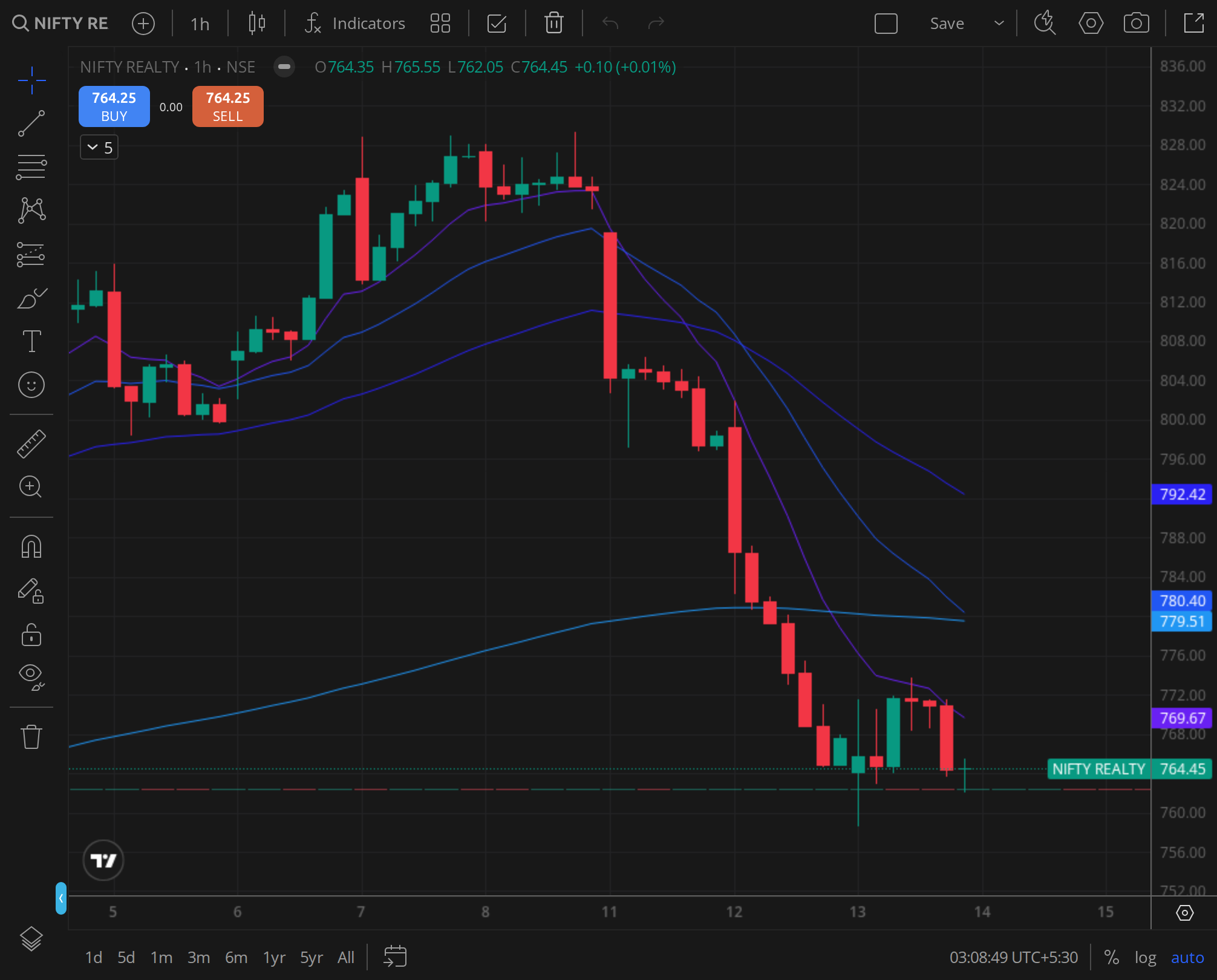This screenshot has height=980, width=1217.
Task: Toggle hide all drawings eye icon
Action: pyautogui.click(x=31, y=678)
